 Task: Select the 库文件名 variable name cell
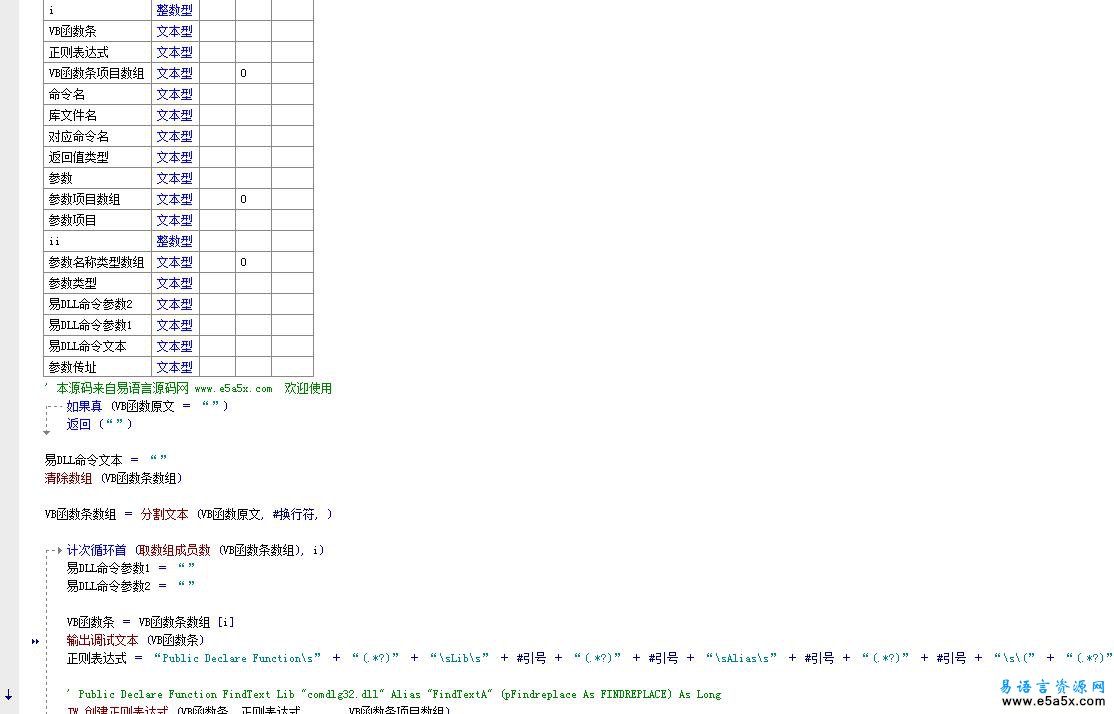pyautogui.click(x=97, y=115)
